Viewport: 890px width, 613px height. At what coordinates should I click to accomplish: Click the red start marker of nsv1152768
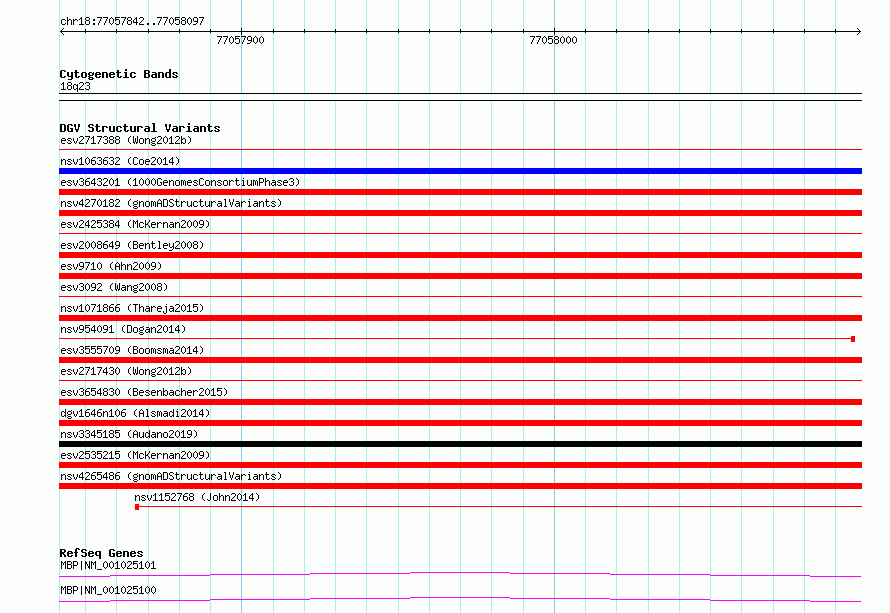pyautogui.click(x=137, y=507)
